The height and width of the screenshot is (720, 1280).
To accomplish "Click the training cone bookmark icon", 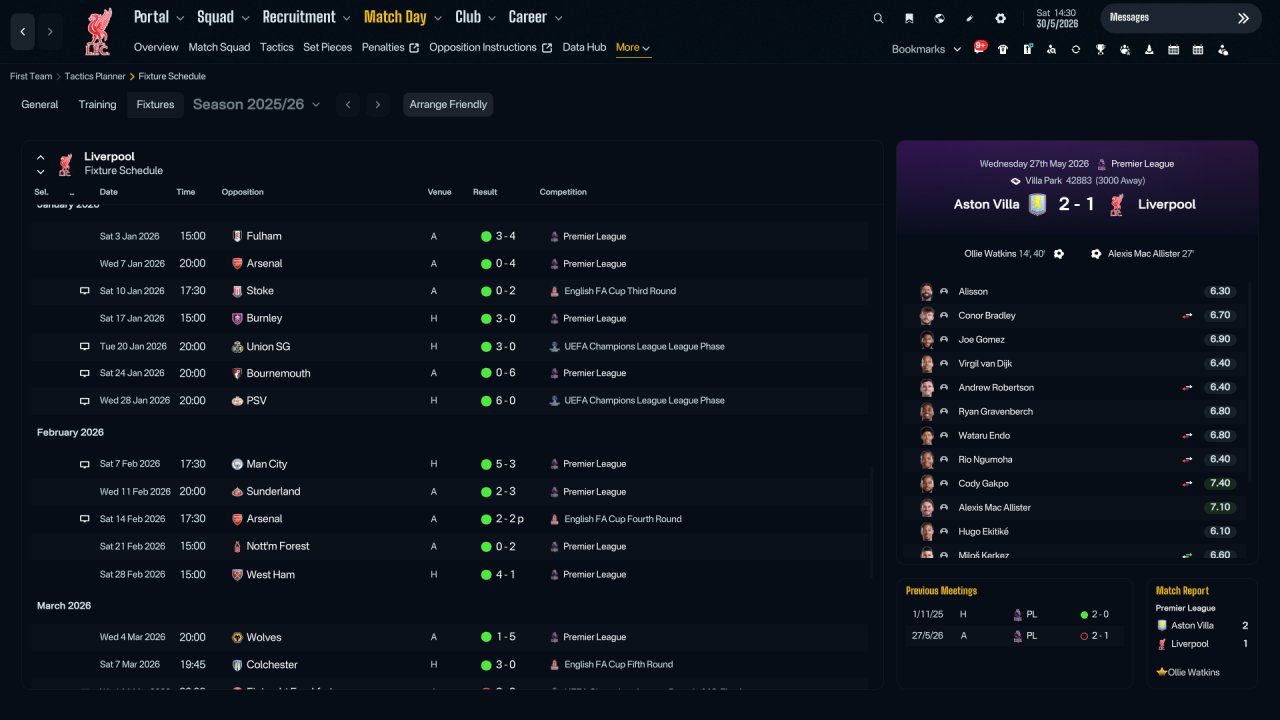I will click(1149, 49).
